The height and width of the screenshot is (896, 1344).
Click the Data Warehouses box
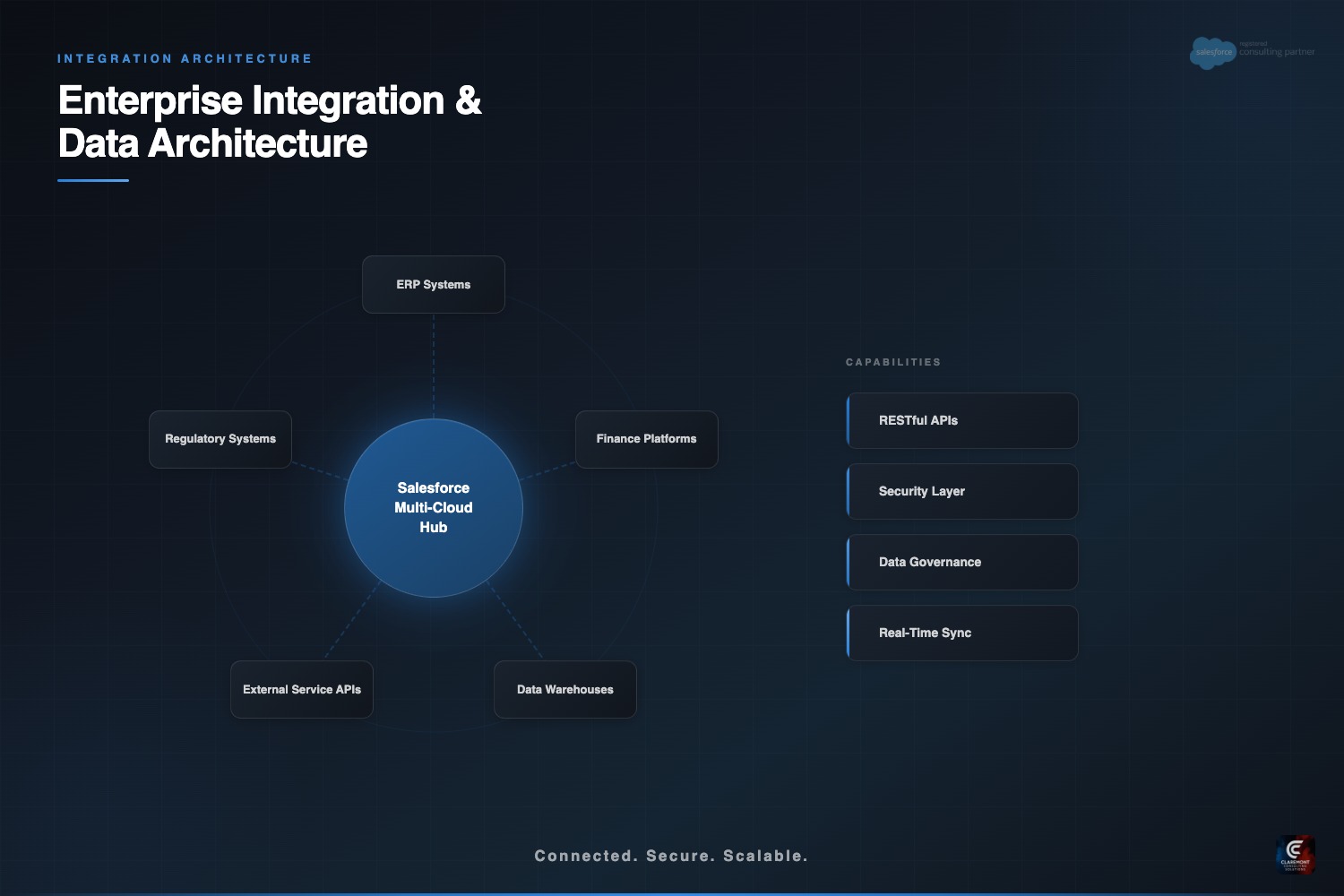(x=565, y=690)
